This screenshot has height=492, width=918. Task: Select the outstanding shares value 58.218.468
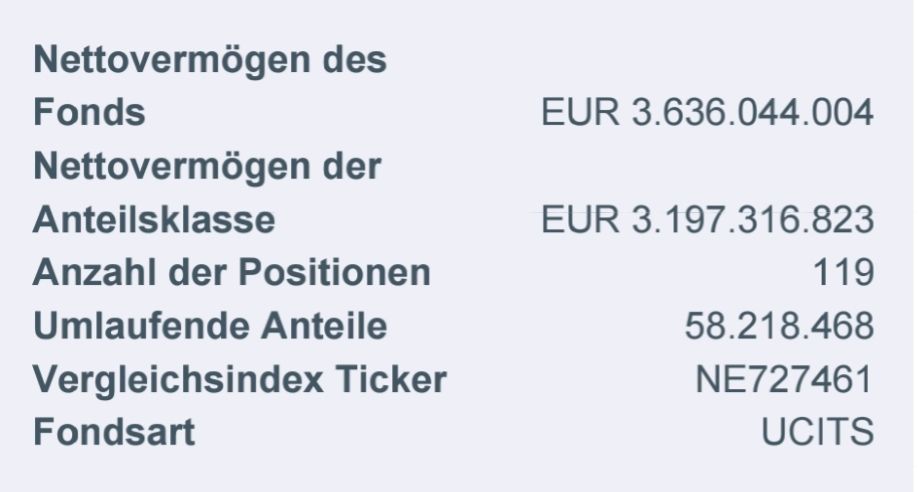coord(779,326)
